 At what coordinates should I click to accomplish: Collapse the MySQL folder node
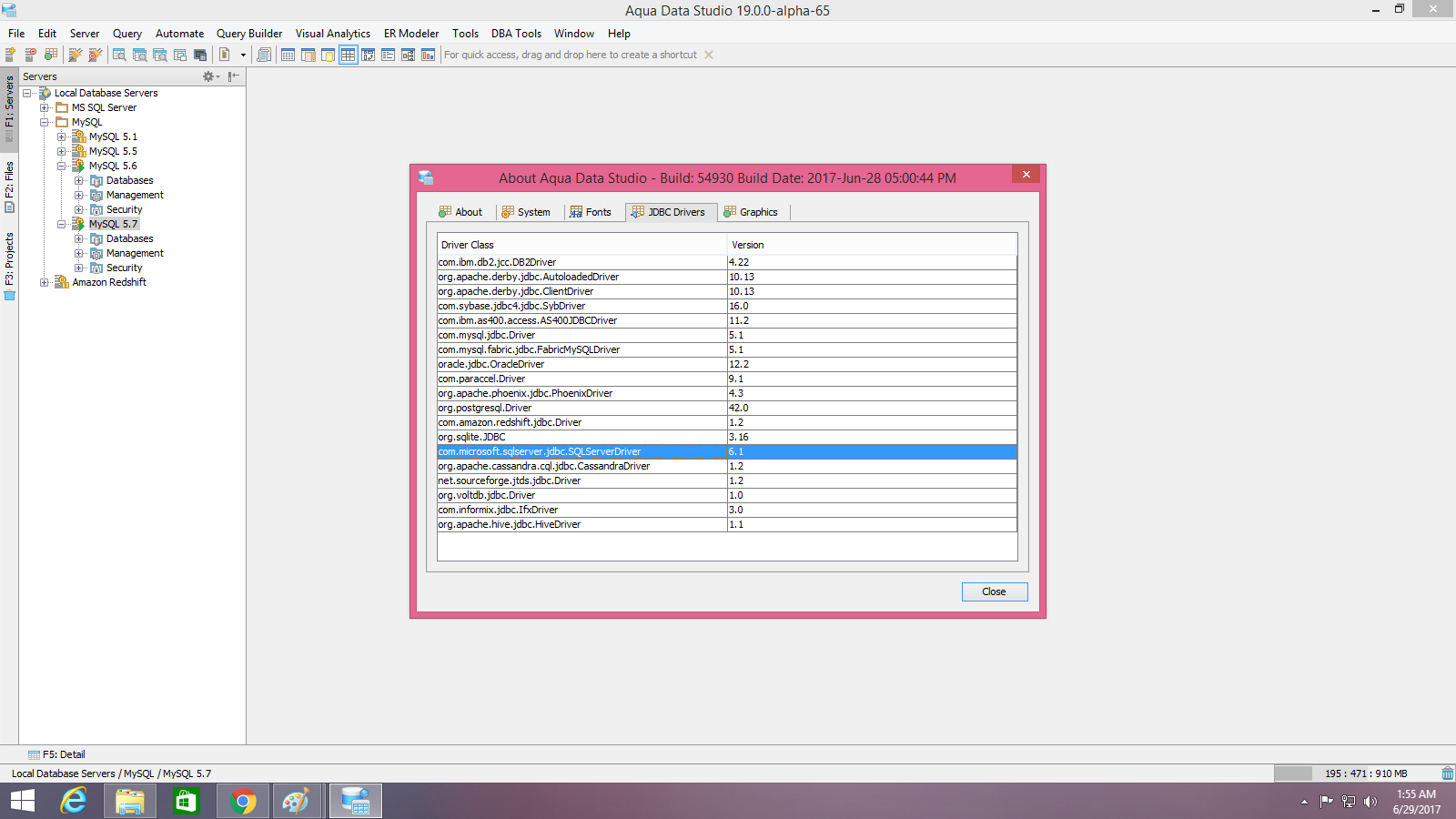[x=44, y=122]
